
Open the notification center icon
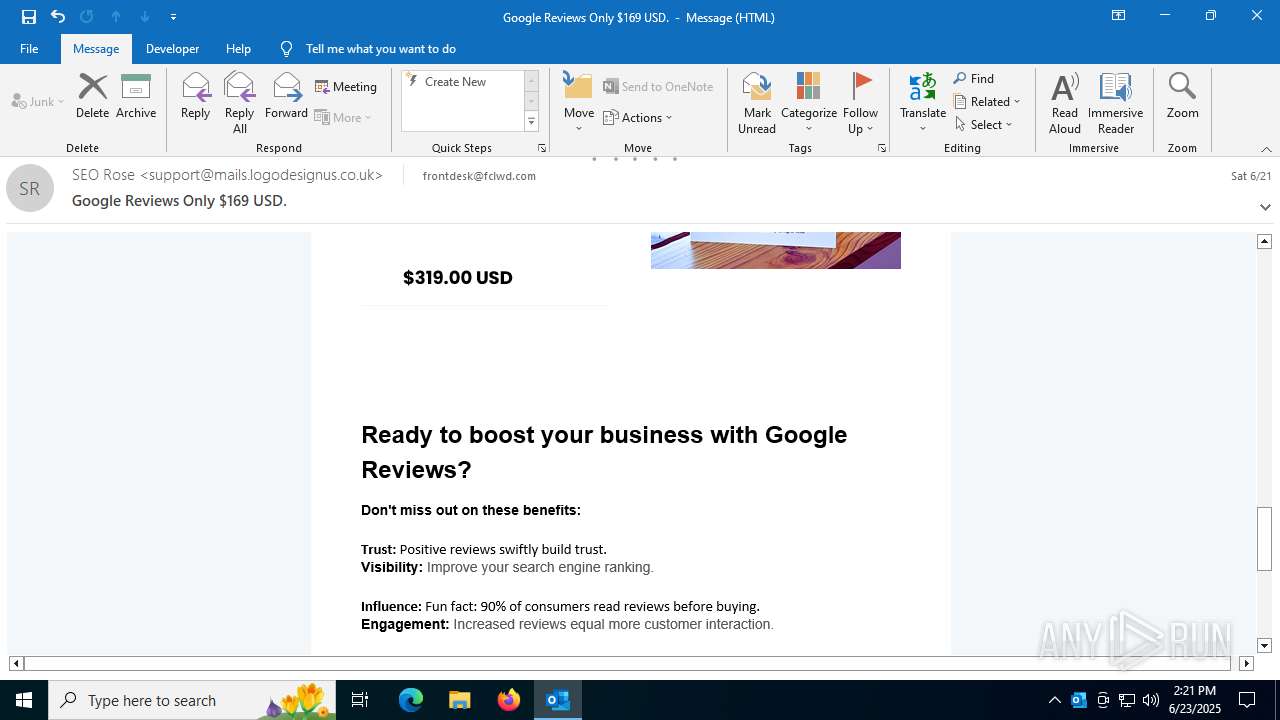(x=1247, y=700)
